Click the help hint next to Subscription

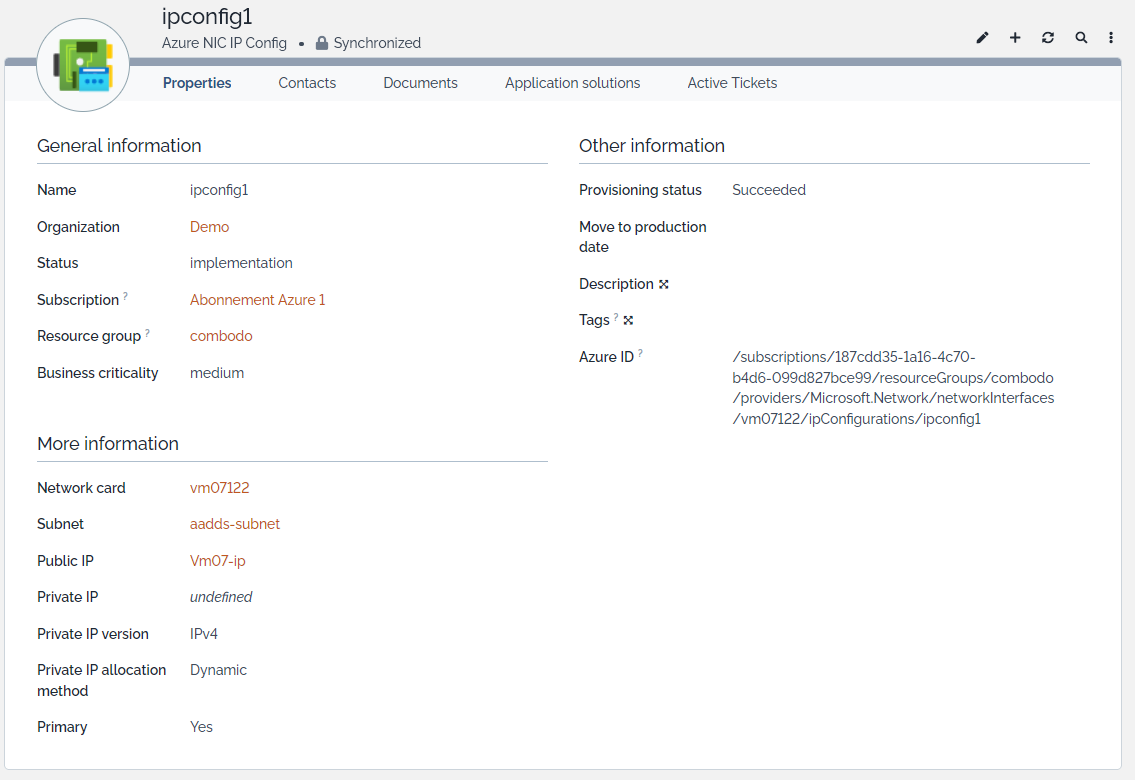[x=126, y=297]
